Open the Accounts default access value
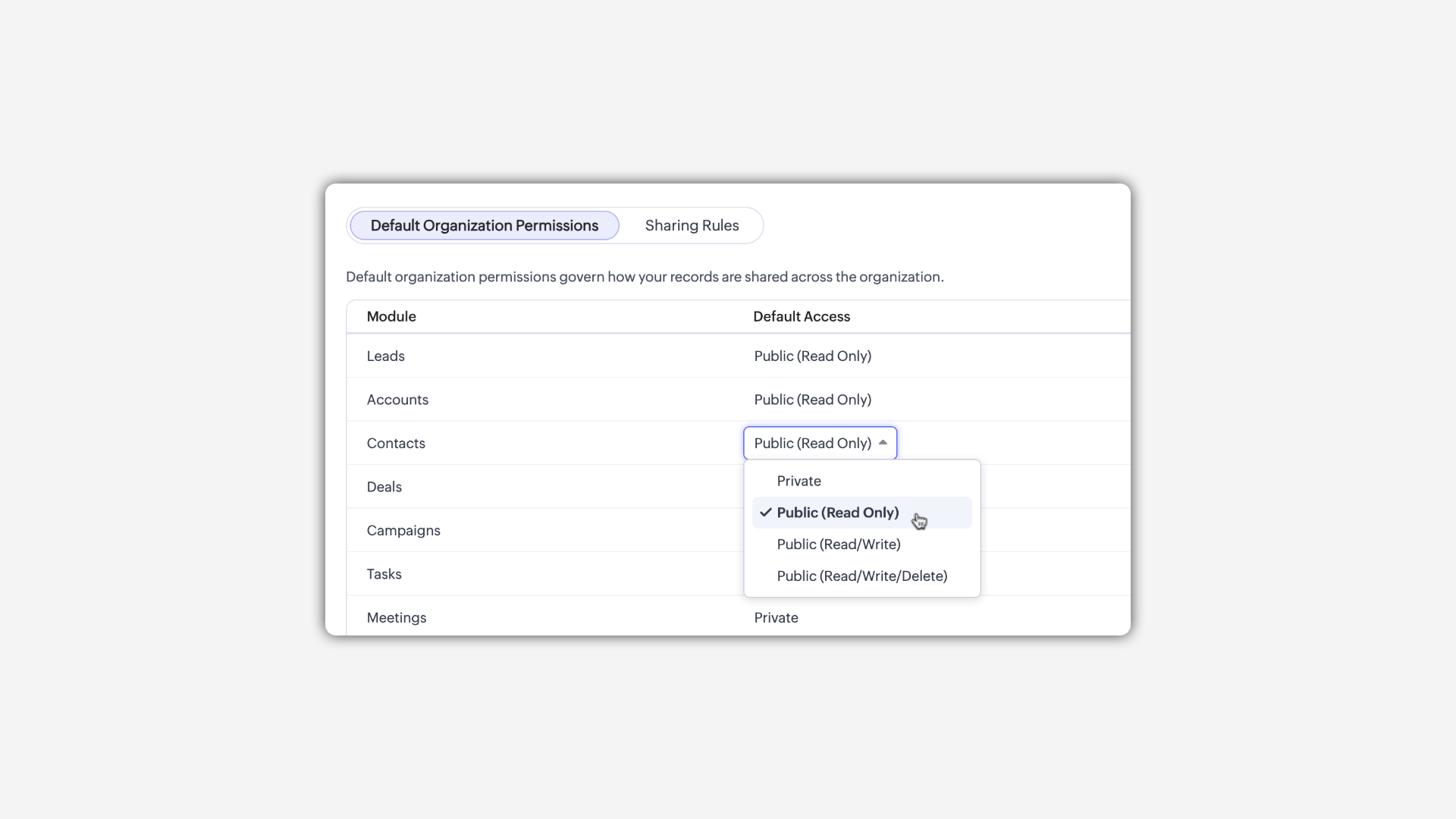The width and height of the screenshot is (1456, 819). point(812,400)
